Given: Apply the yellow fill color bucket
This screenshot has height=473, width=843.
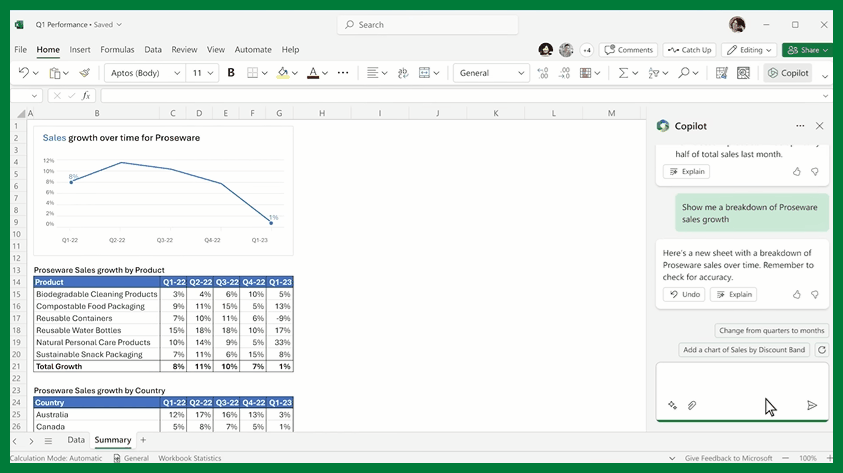Looking at the screenshot, I should tap(283, 73).
